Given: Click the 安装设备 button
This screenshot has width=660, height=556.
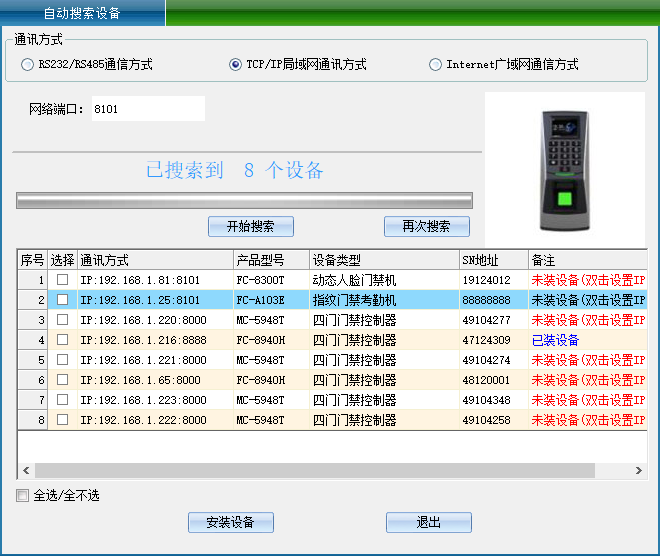Looking at the screenshot, I should [230, 522].
